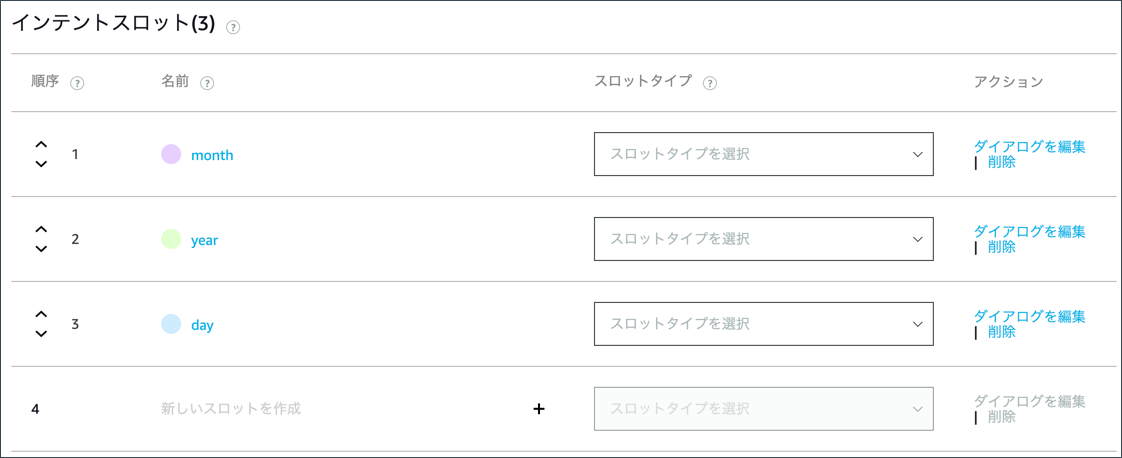Click ダイアログを編集 for the month slot

click(1029, 147)
